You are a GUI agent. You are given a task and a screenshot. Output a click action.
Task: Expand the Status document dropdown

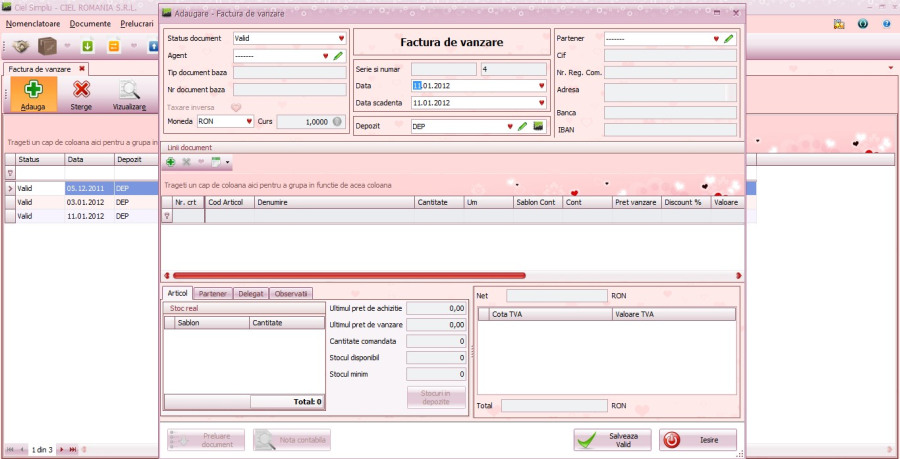[341, 39]
